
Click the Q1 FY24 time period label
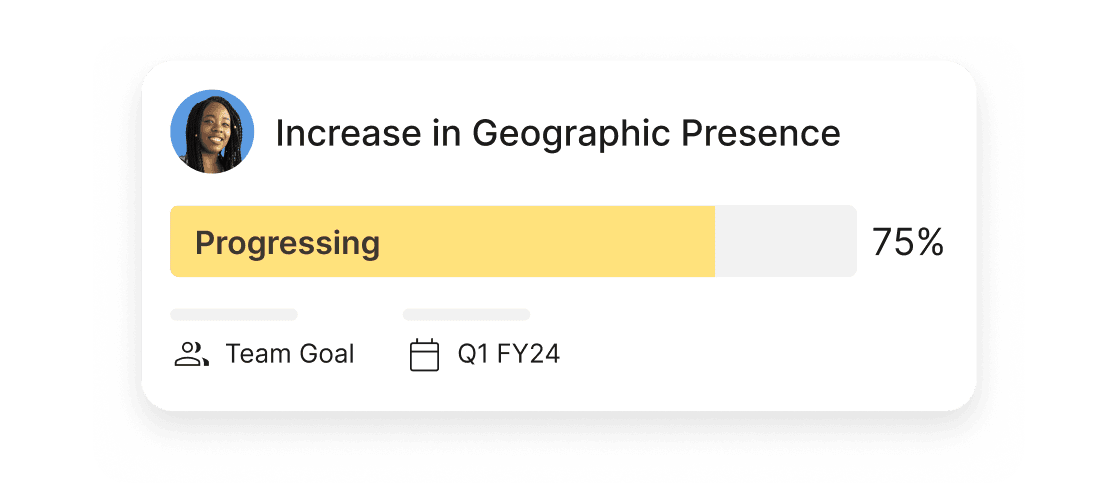tap(508, 354)
